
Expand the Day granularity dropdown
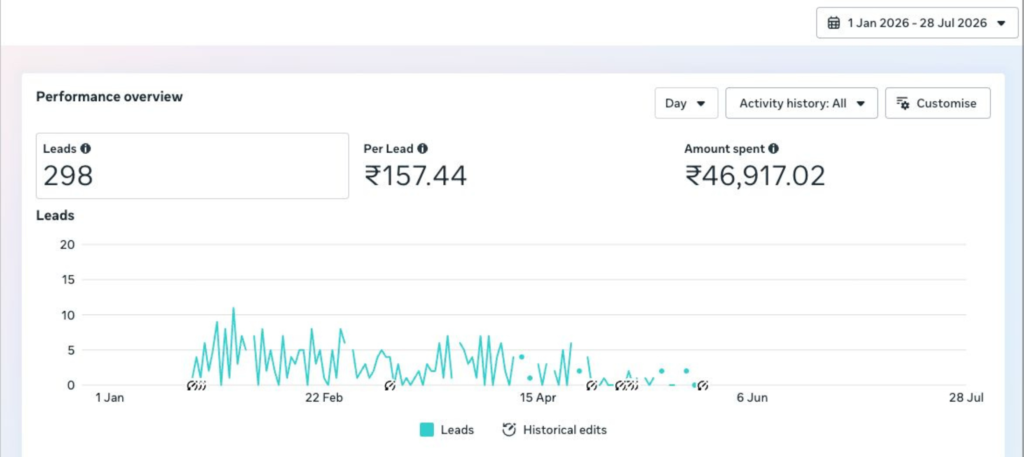(x=686, y=103)
